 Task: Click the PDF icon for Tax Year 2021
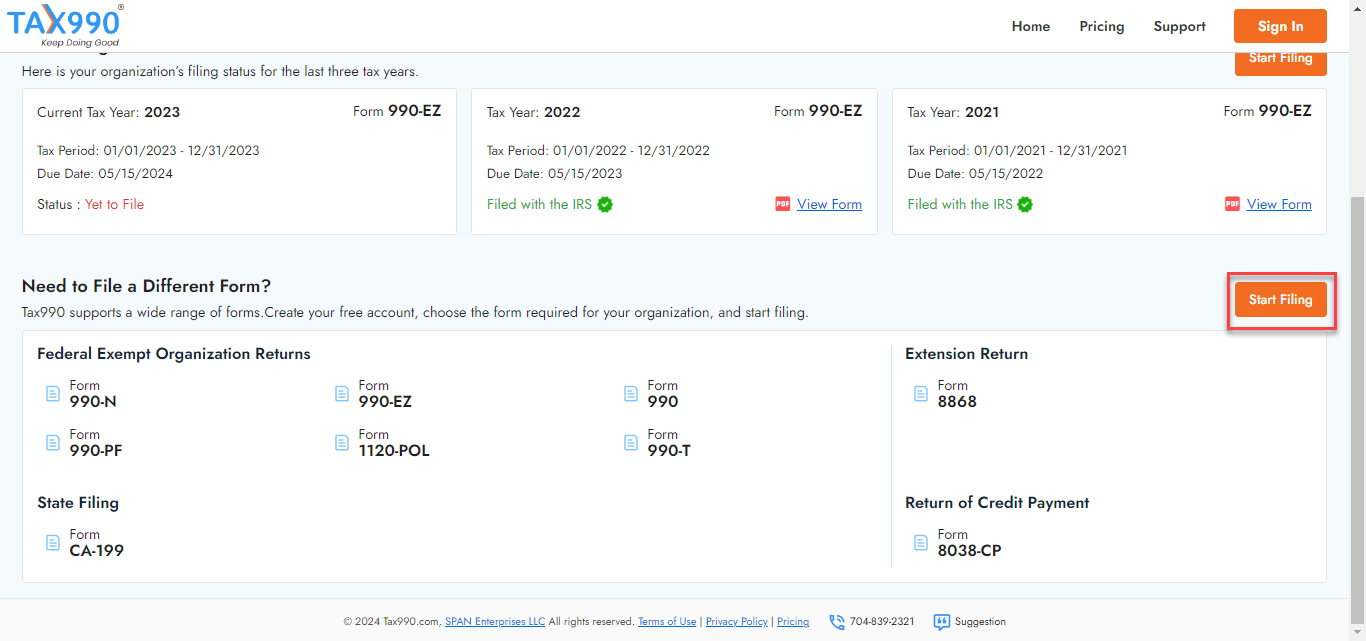point(1232,204)
